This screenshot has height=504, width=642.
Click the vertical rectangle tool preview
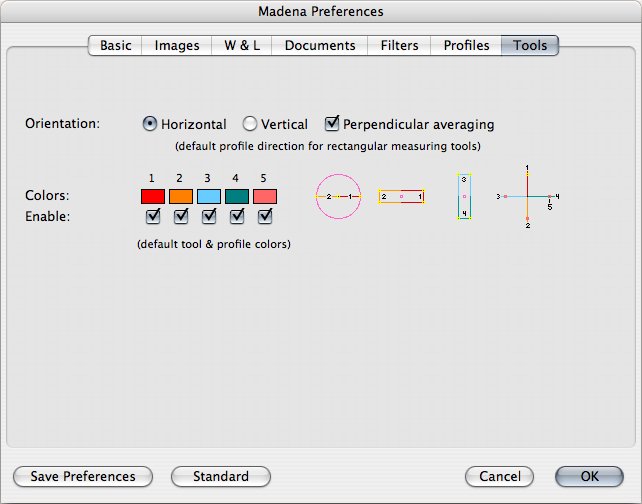(464, 197)
